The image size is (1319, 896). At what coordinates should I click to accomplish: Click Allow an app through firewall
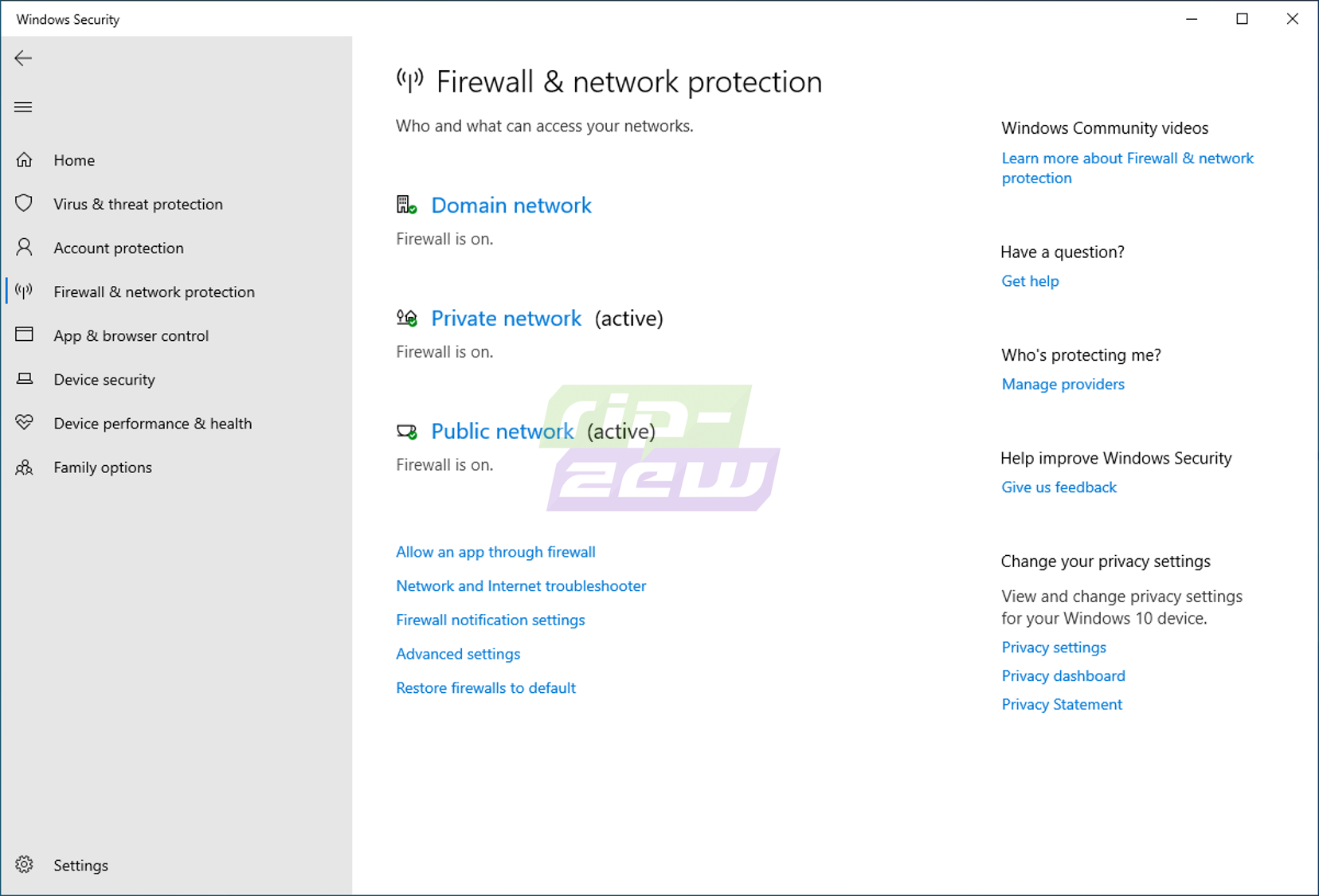[495, 551]
